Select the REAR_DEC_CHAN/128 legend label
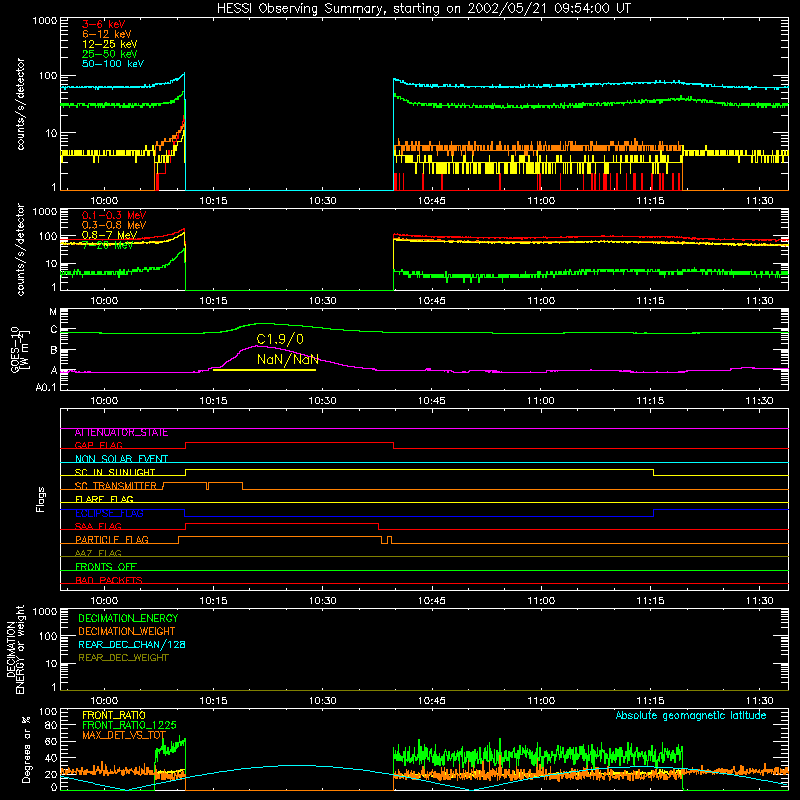 [x=132, y=645]
